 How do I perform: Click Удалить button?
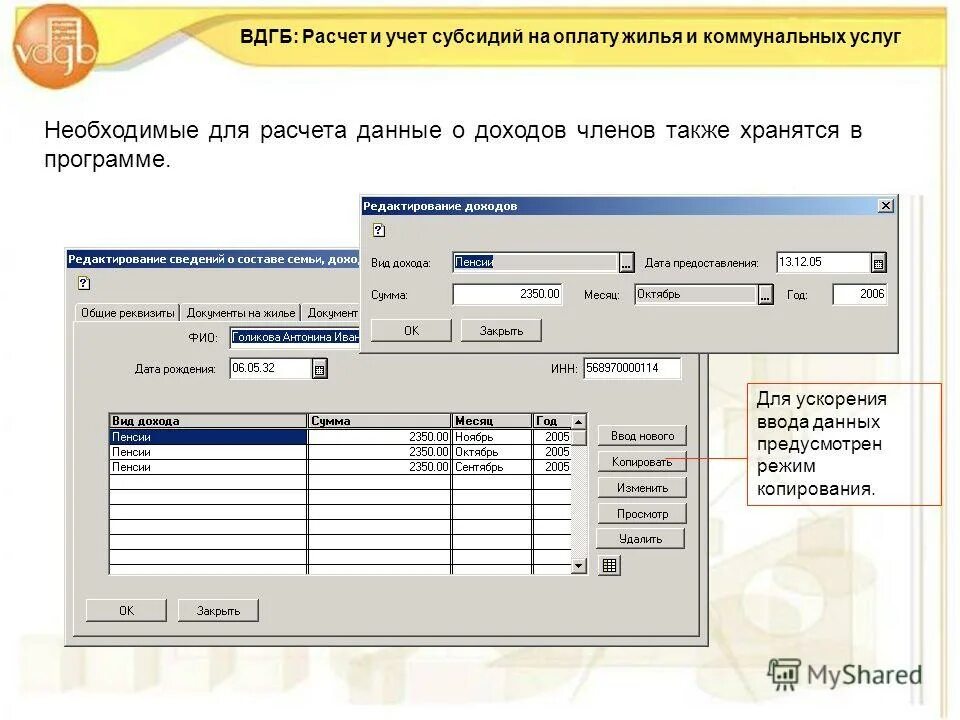640,539
